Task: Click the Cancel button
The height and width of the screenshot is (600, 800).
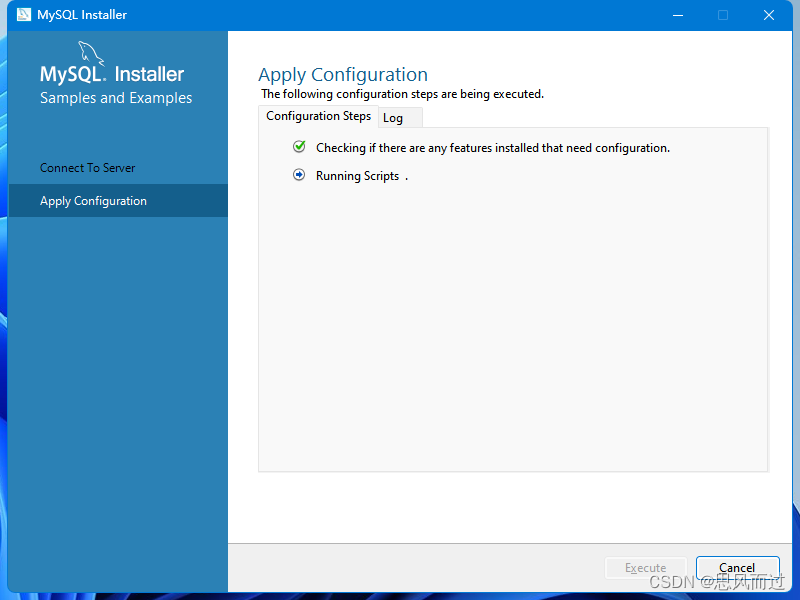Action: 737,567
